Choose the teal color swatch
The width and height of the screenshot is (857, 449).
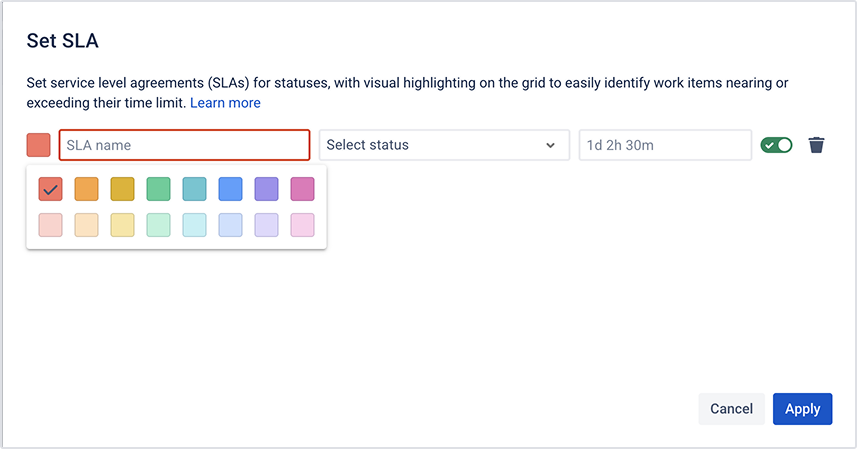195,189
